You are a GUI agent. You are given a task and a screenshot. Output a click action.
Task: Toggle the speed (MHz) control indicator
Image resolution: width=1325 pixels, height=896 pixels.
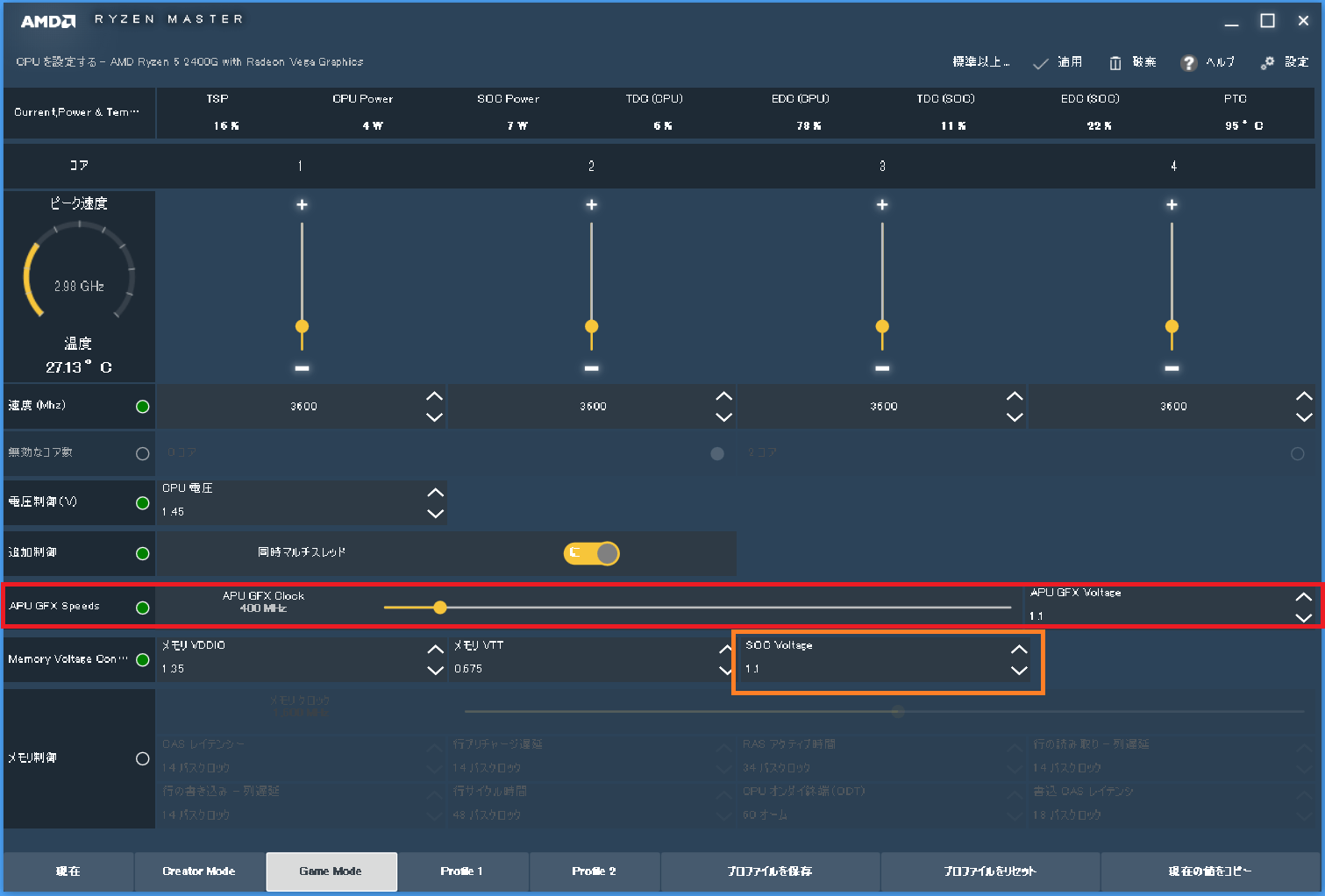(x=143, y=407)
